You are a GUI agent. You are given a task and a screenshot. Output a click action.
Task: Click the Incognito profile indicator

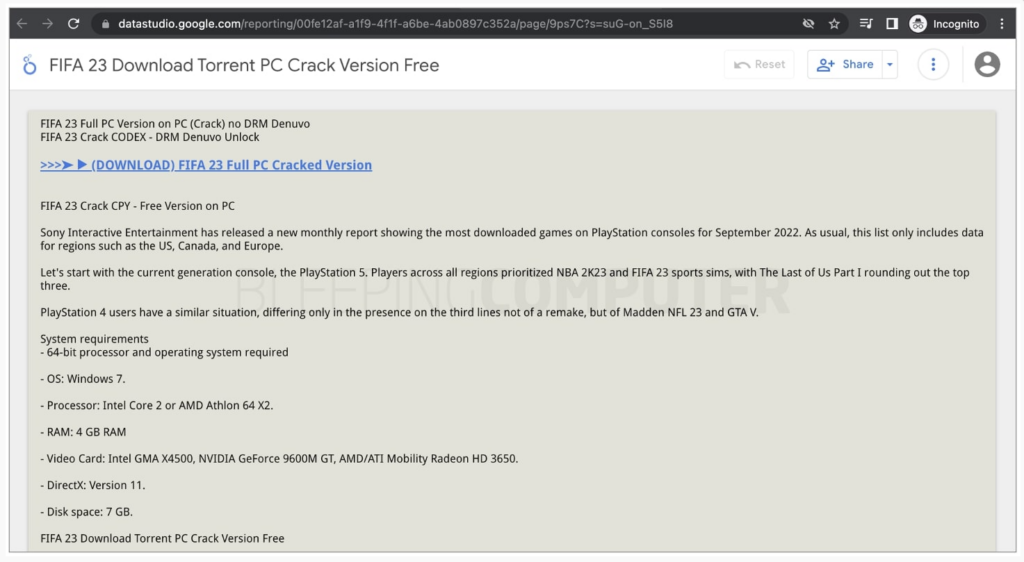coord(945,24)
